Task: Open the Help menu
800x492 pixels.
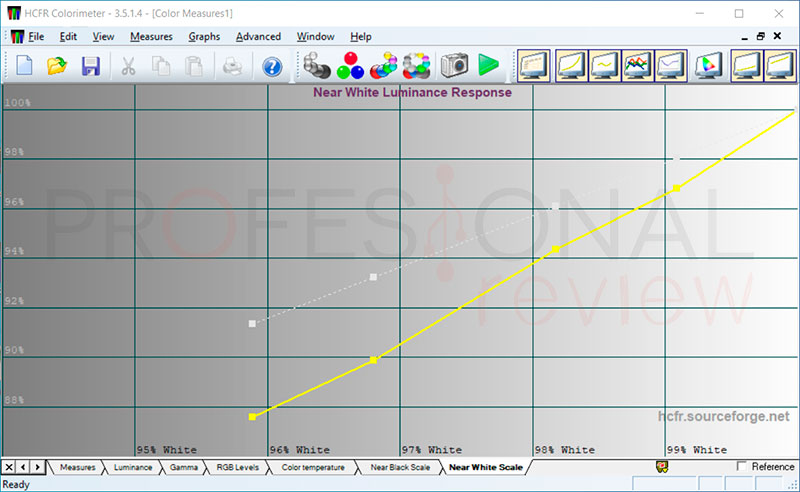Action: (361, 37)
